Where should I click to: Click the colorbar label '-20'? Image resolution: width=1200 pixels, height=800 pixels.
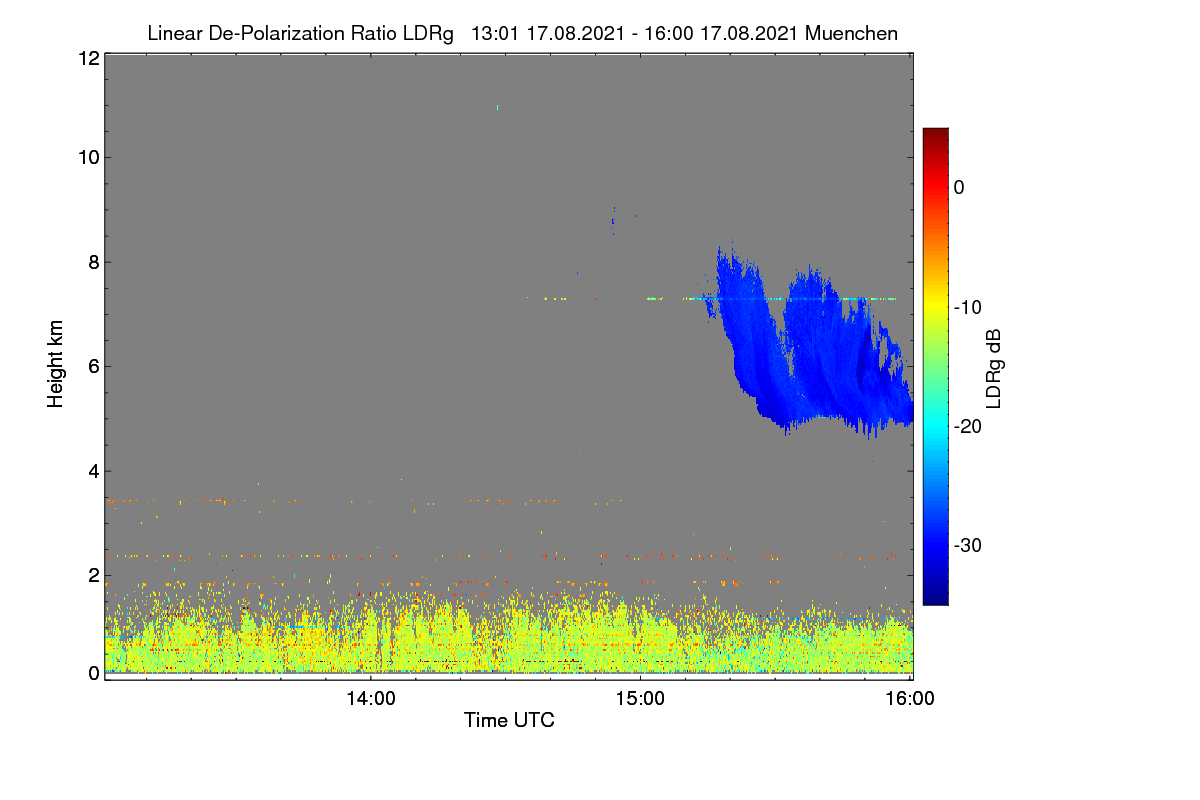pos(967,426)
